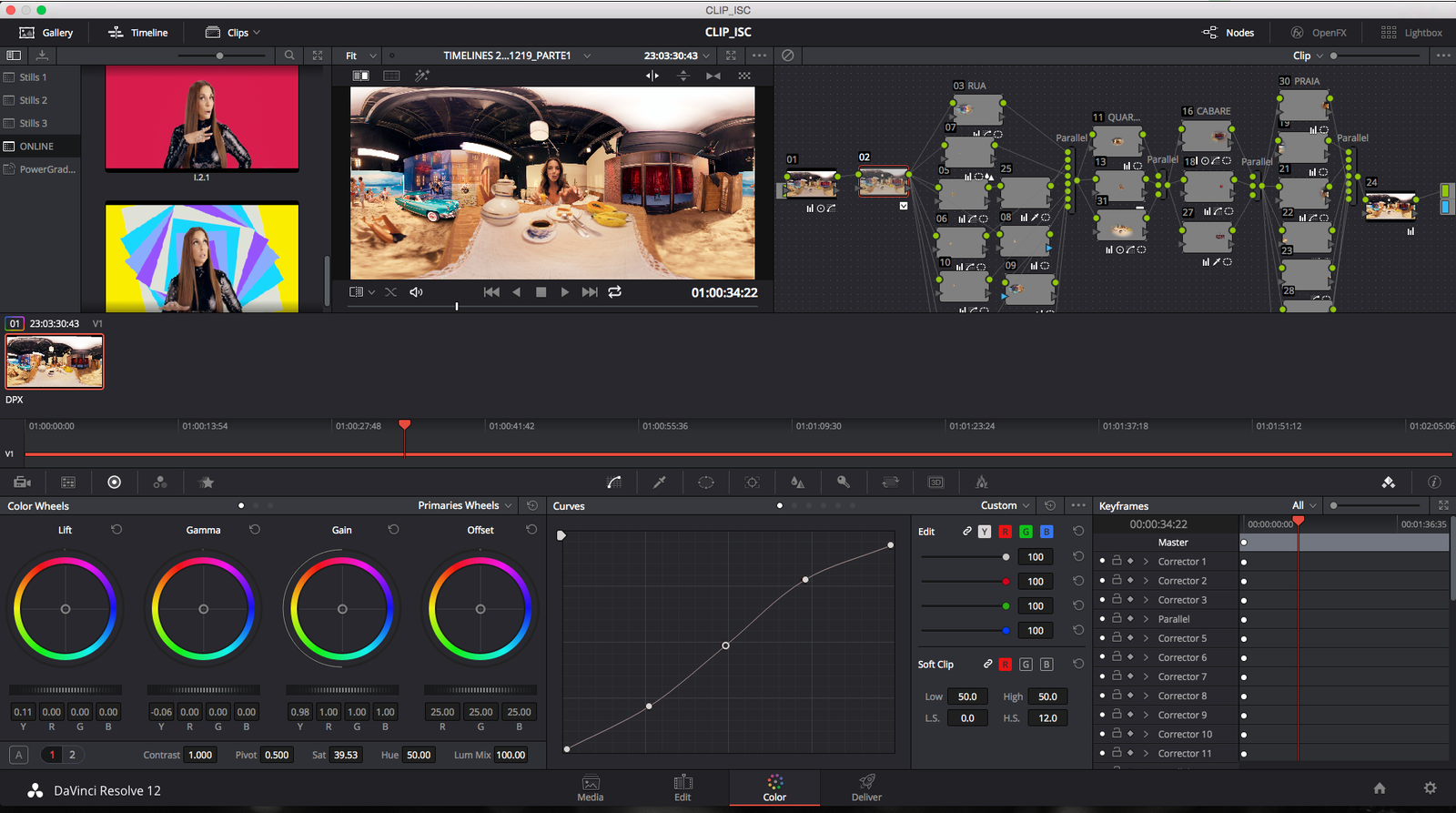Screen dimensions: 1456x813
Task: Select the Qualifier eyedropper tool
Action: coord(660,483)
